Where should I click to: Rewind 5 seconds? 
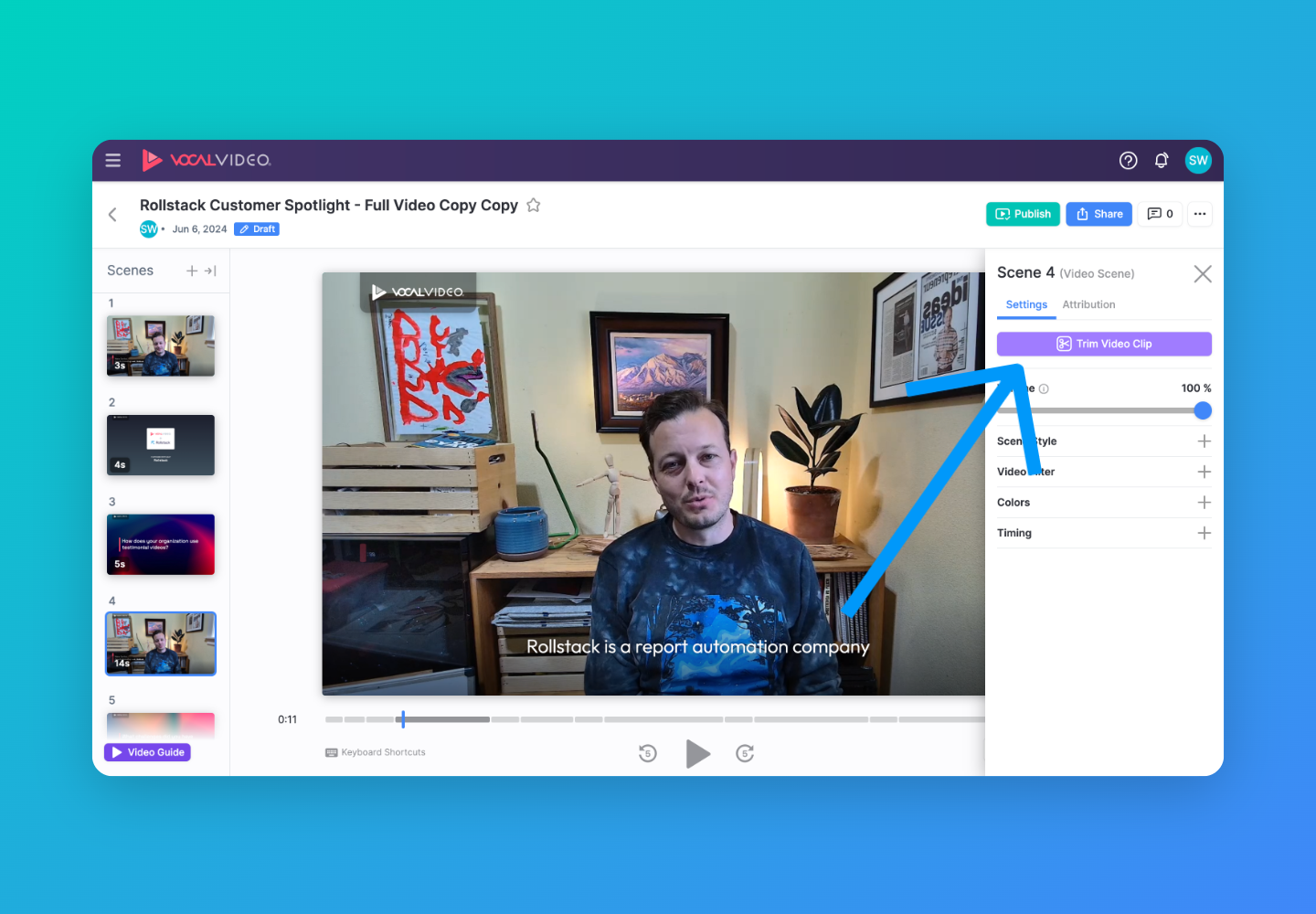(x=648, y=753)
